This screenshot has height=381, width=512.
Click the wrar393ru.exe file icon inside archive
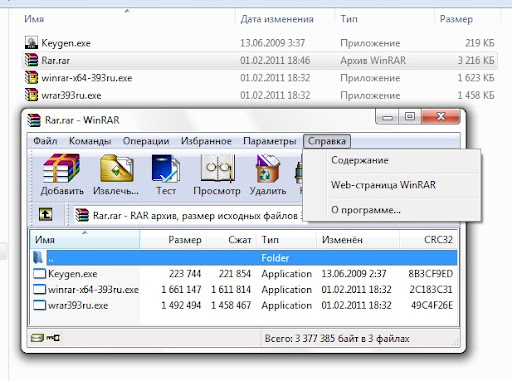click(39, 305)
